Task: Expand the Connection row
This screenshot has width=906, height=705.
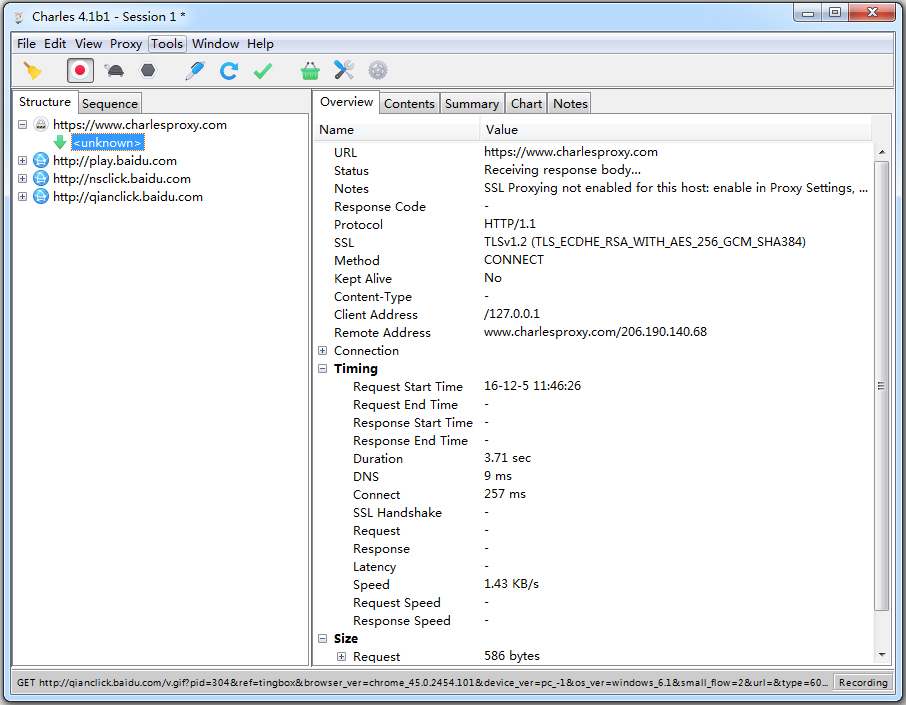Action: 323,351
